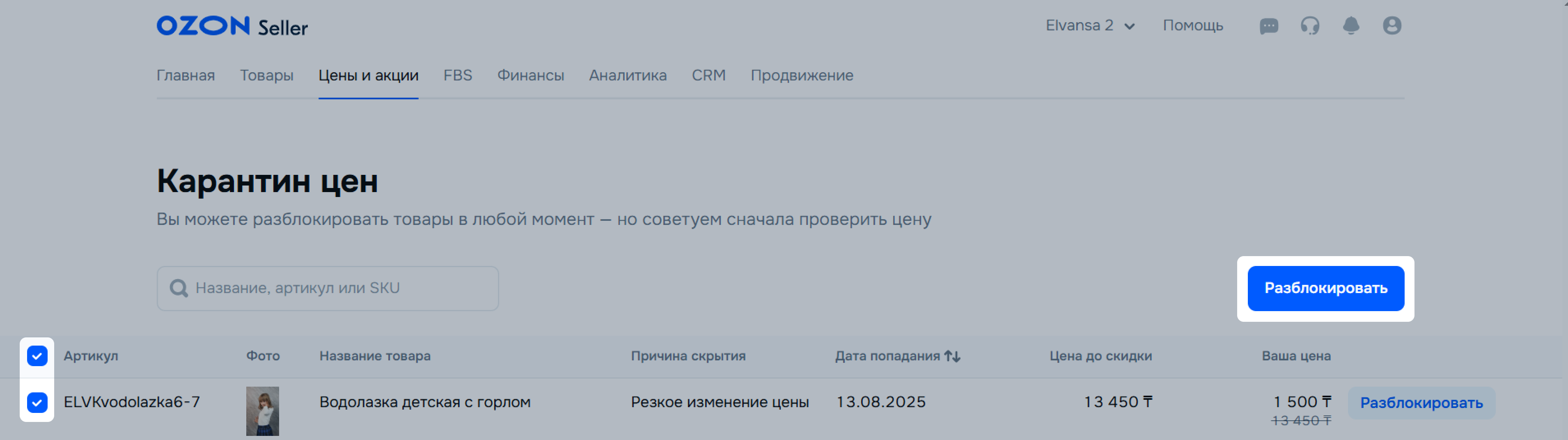Open the headset support icon

pos(1310,25)
